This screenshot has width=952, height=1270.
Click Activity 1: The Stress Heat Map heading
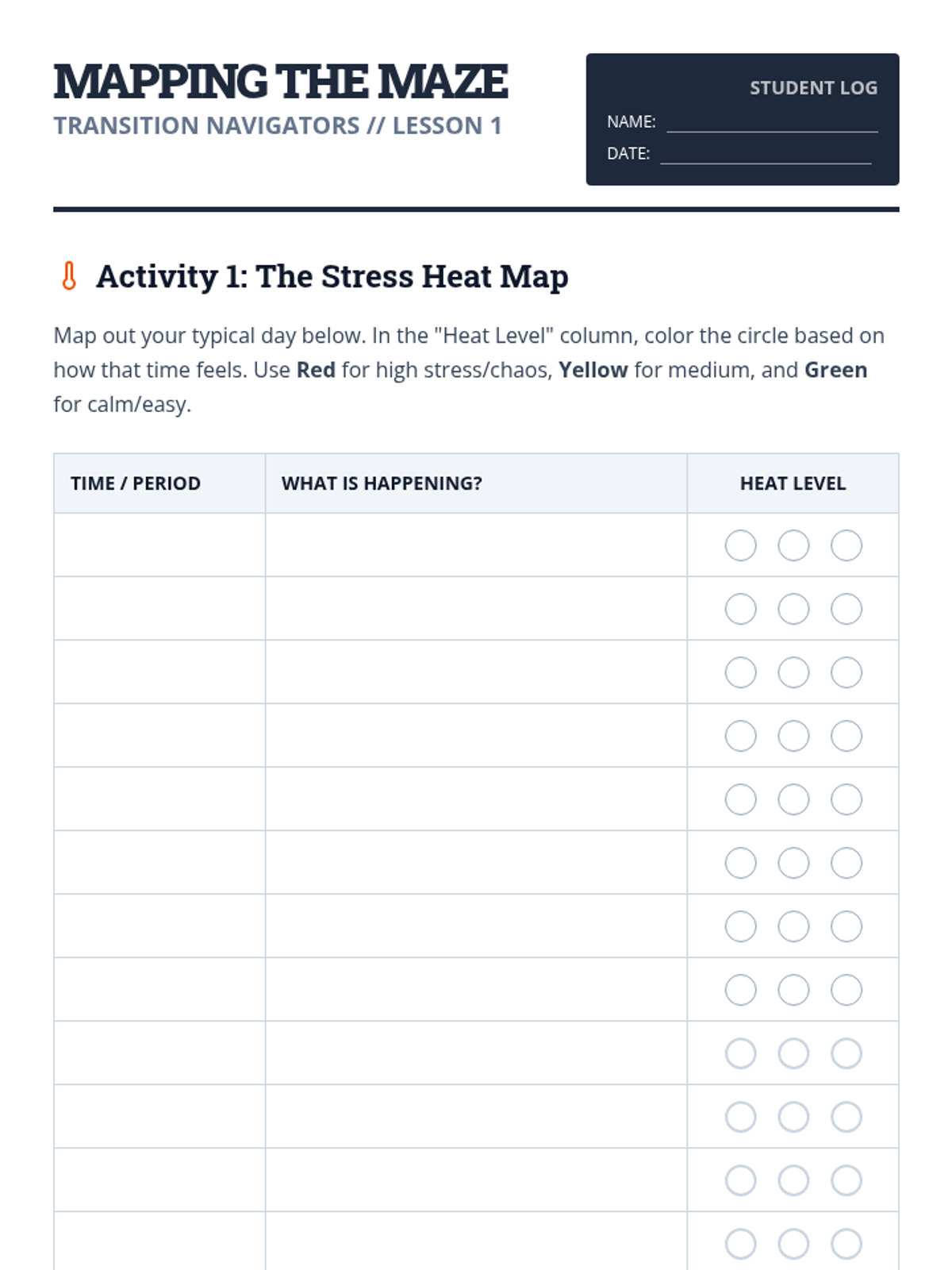tap(332, 276)
